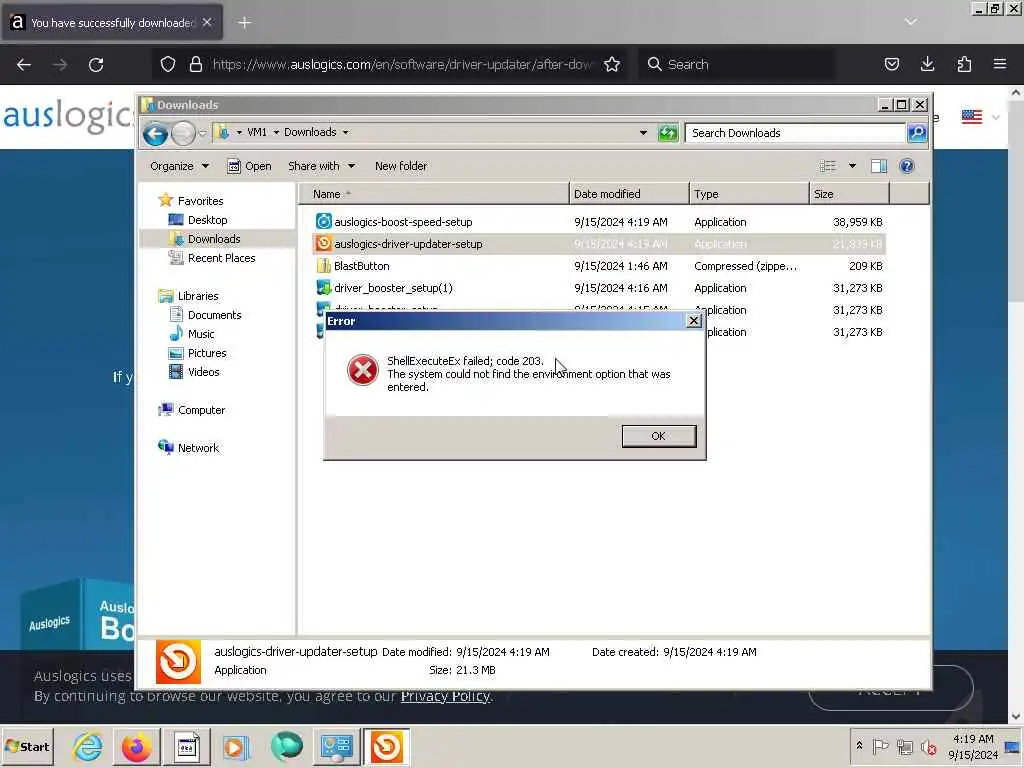Open Firefox downloads panel
1024x768 pixels.
point(927,64)
